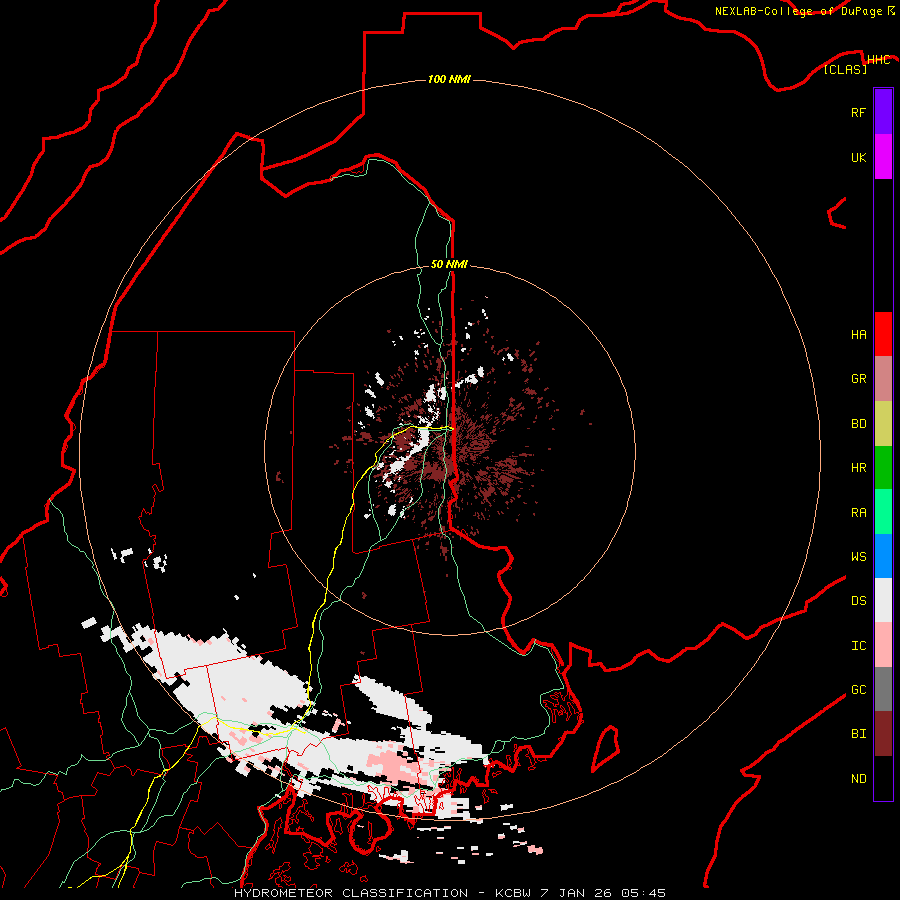This screenshot has width=900, height=900.
Task: Click the RF purple legend swatch
Action: [x=883, y=111]
